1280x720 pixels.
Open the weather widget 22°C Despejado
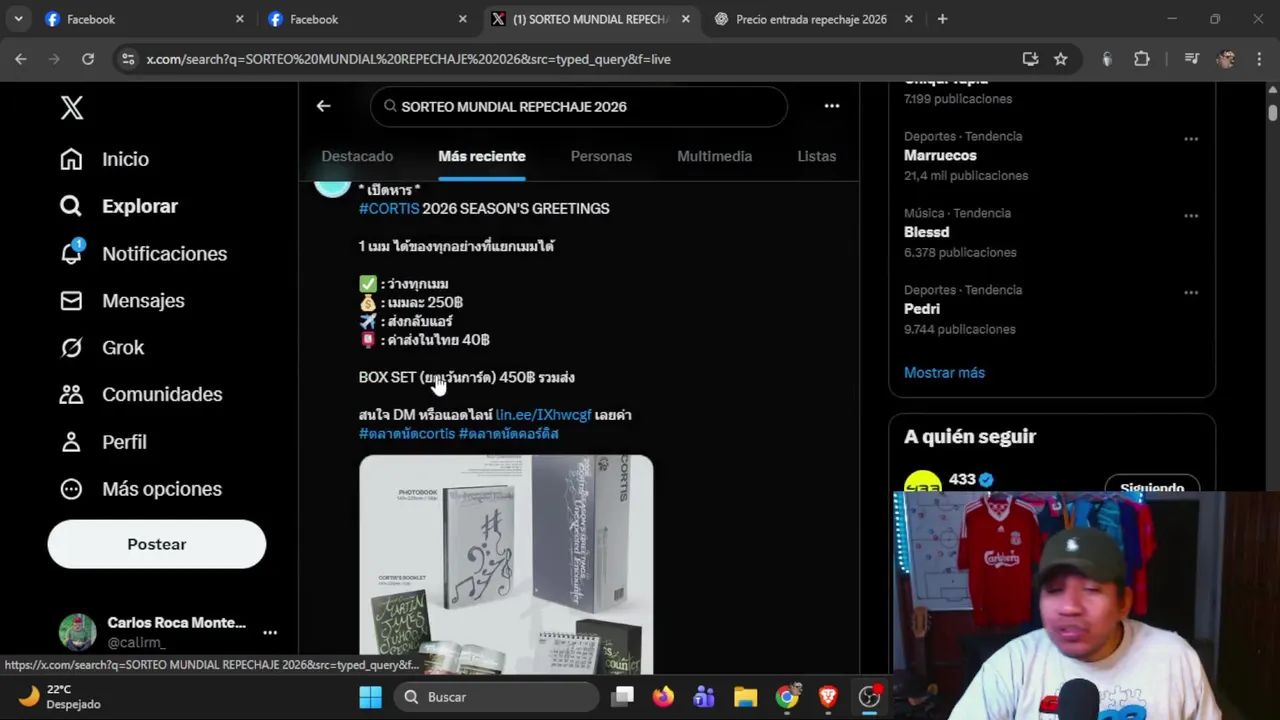[x=60, y=697]
